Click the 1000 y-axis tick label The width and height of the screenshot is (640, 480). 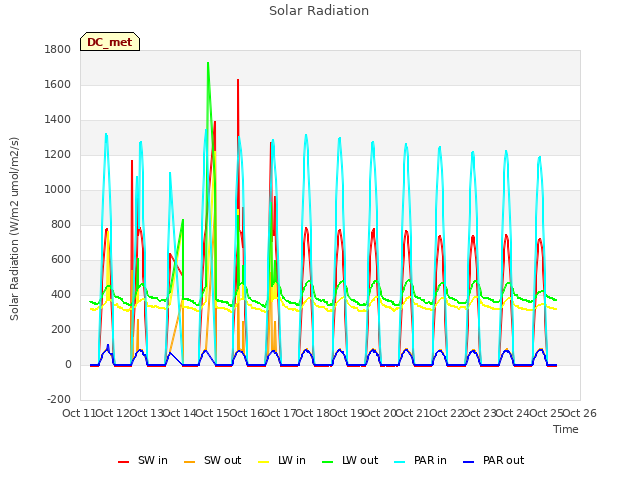pos(58,189)
